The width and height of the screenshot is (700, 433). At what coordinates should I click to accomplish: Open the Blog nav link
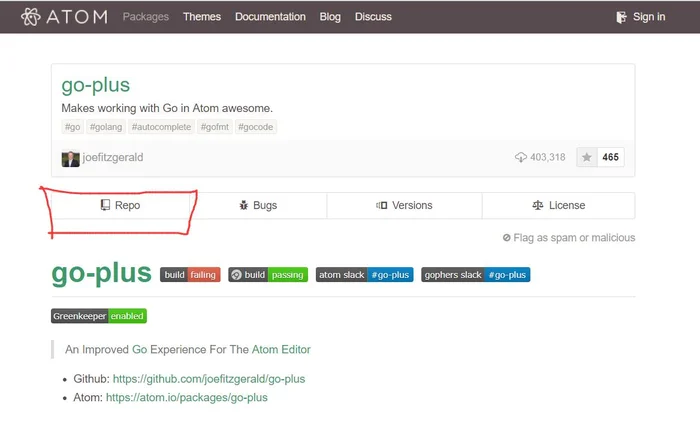pos(330,17)
